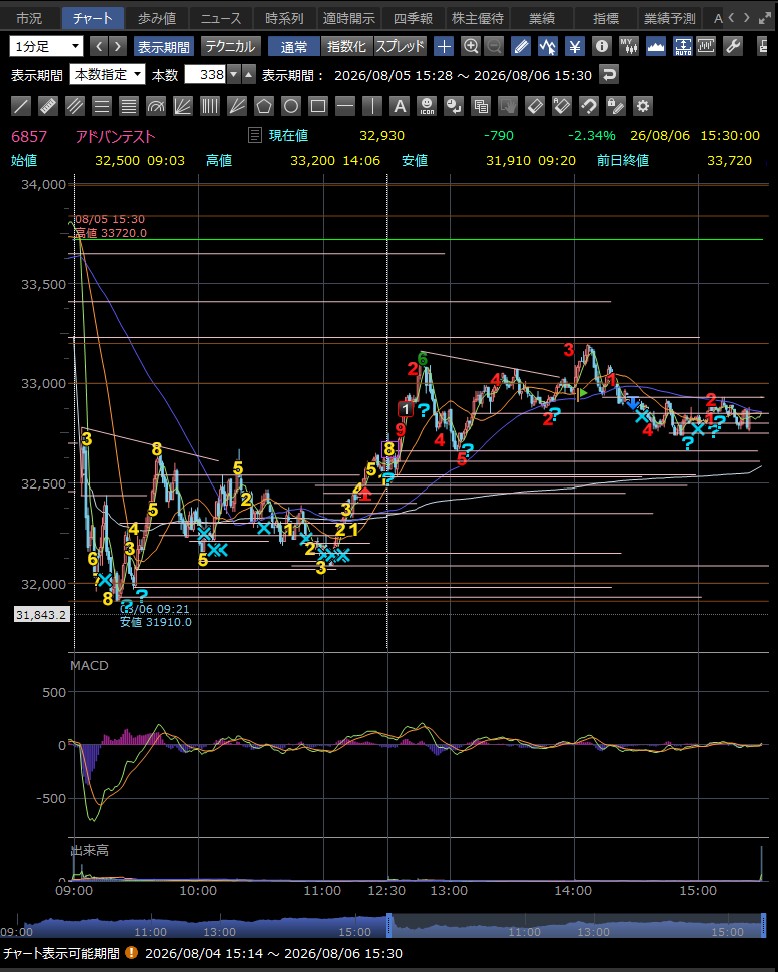Click the information (i) icon
This screenshot has width=778, height=972.
coord(601,46)
